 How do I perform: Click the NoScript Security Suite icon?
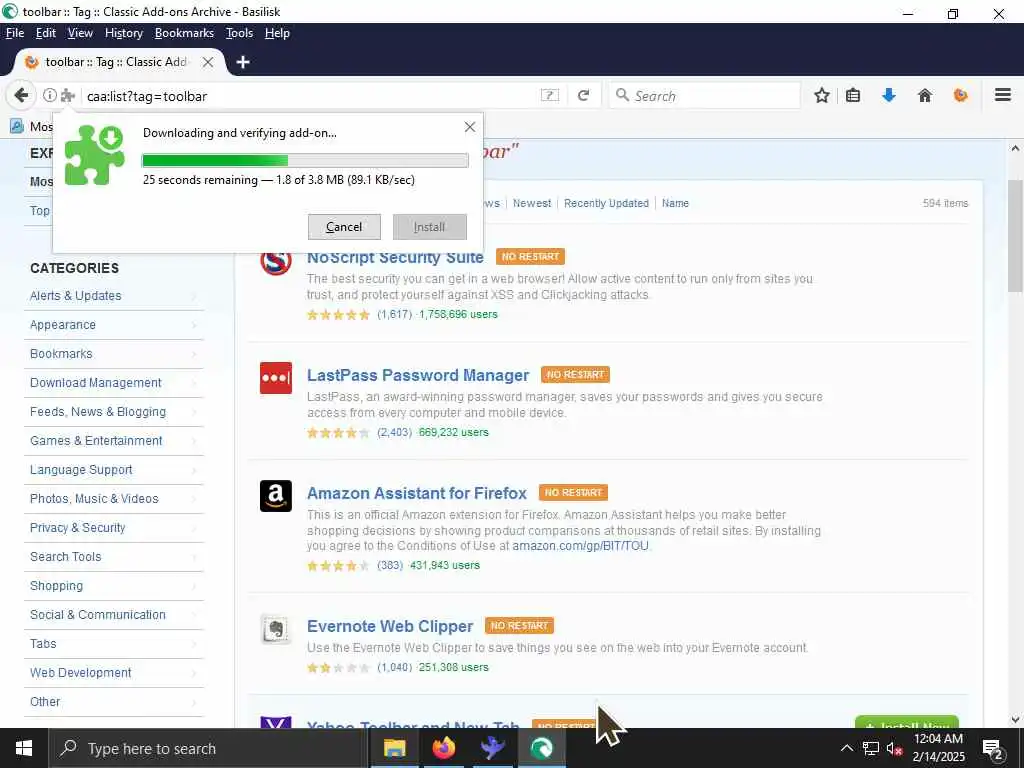[x=276, y=260]
